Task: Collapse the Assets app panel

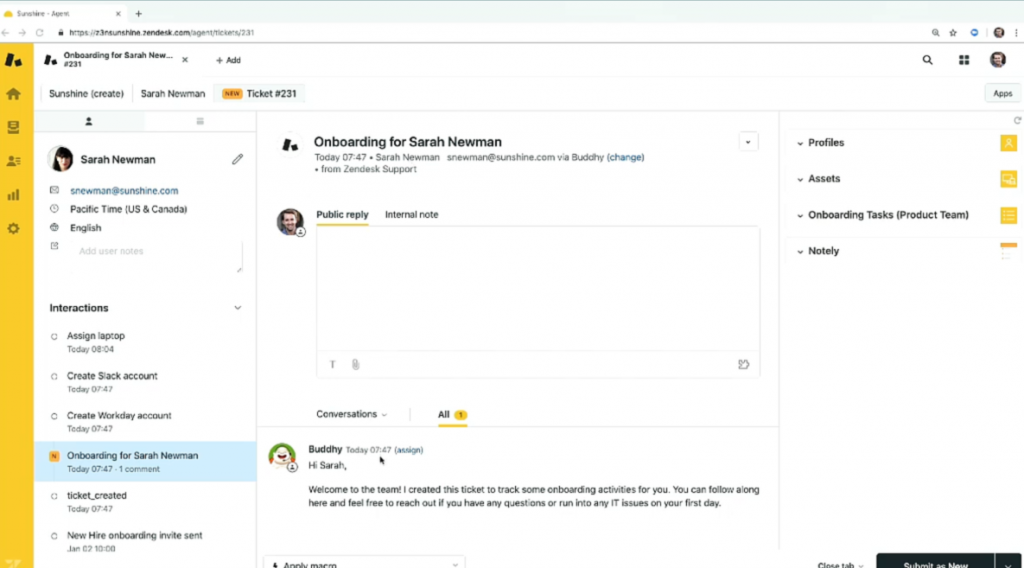Action: 800,179
